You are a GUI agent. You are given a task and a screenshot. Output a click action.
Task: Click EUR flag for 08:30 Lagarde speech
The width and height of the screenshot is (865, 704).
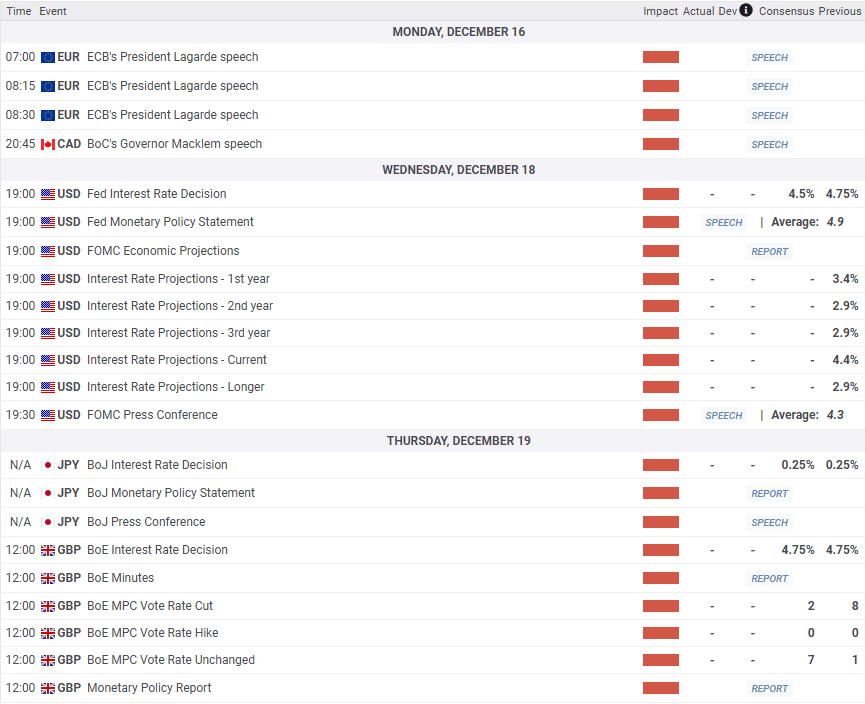click(48, 115)
